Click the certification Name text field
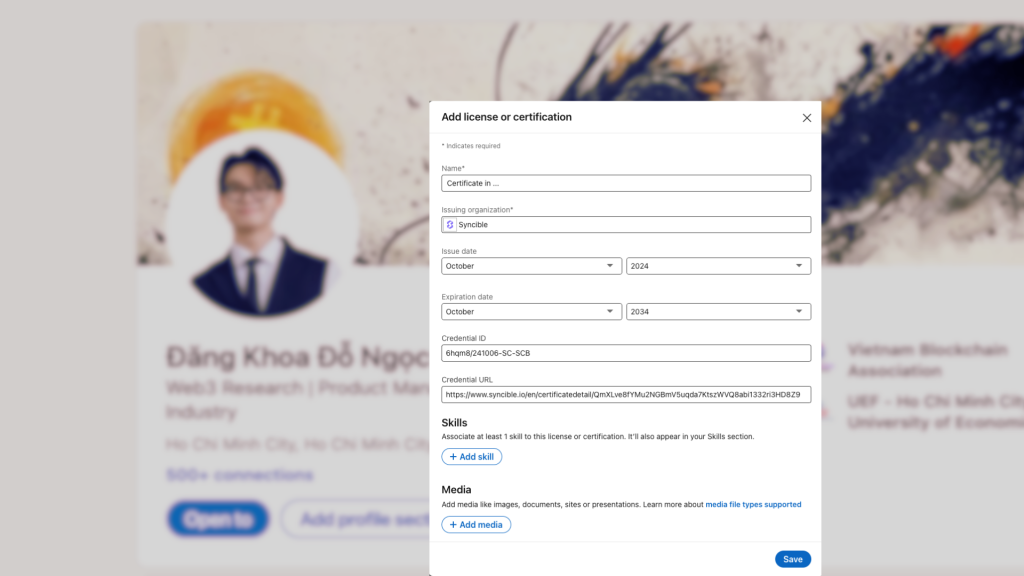1024x576 pixels. (x=626, y=183)
